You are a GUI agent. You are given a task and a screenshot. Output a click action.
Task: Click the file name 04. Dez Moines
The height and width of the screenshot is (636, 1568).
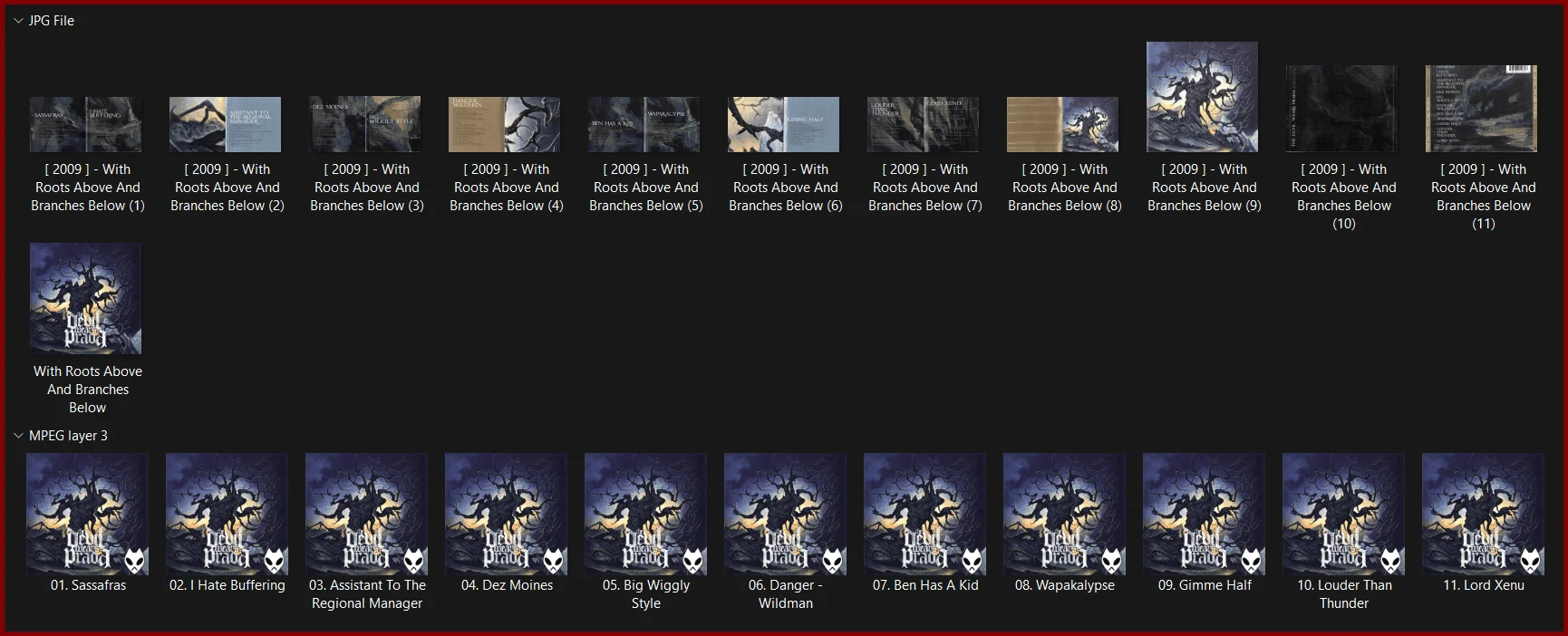pos(507,585)
